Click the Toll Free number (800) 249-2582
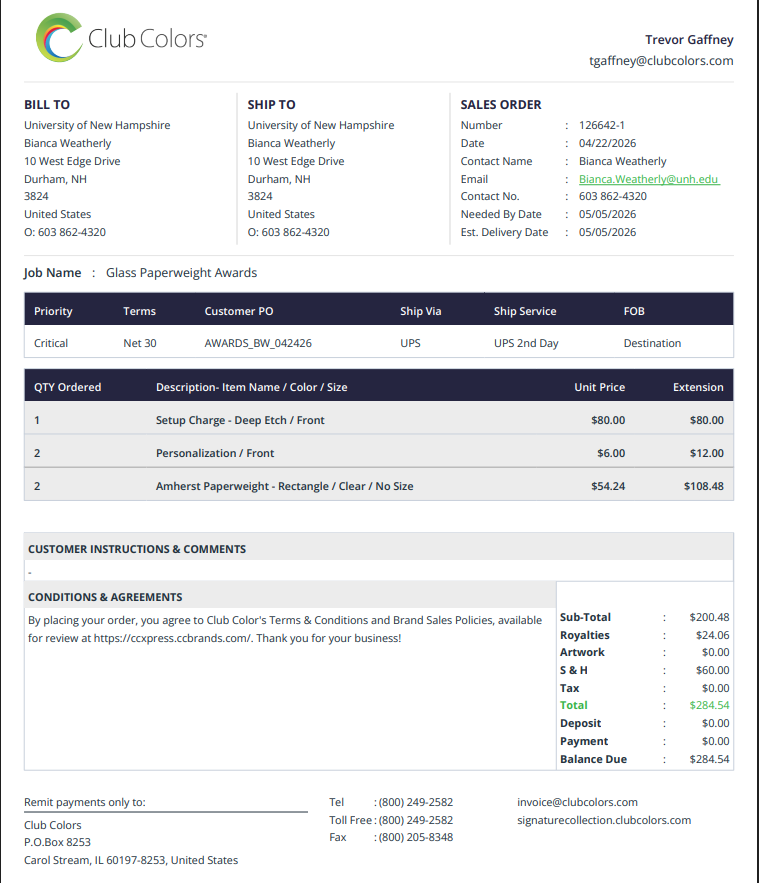 coord(416,820)
